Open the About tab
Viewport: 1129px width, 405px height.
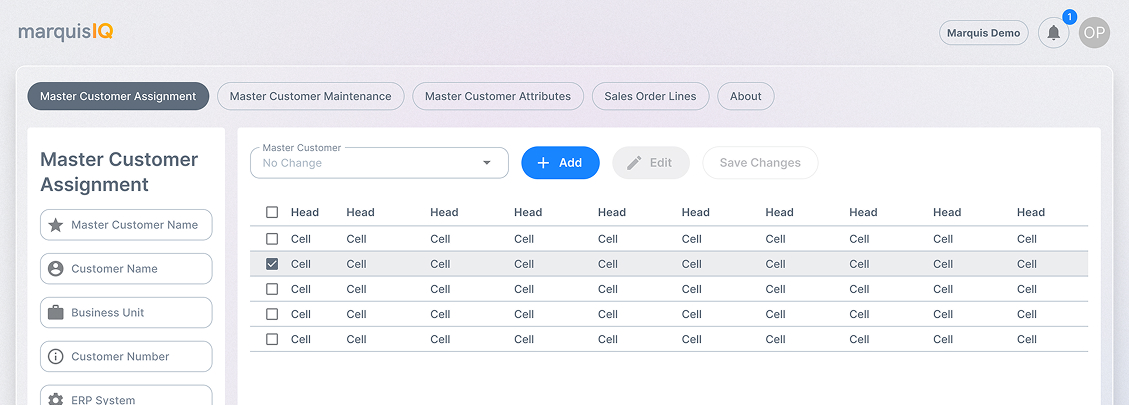[x=745, y=96]
